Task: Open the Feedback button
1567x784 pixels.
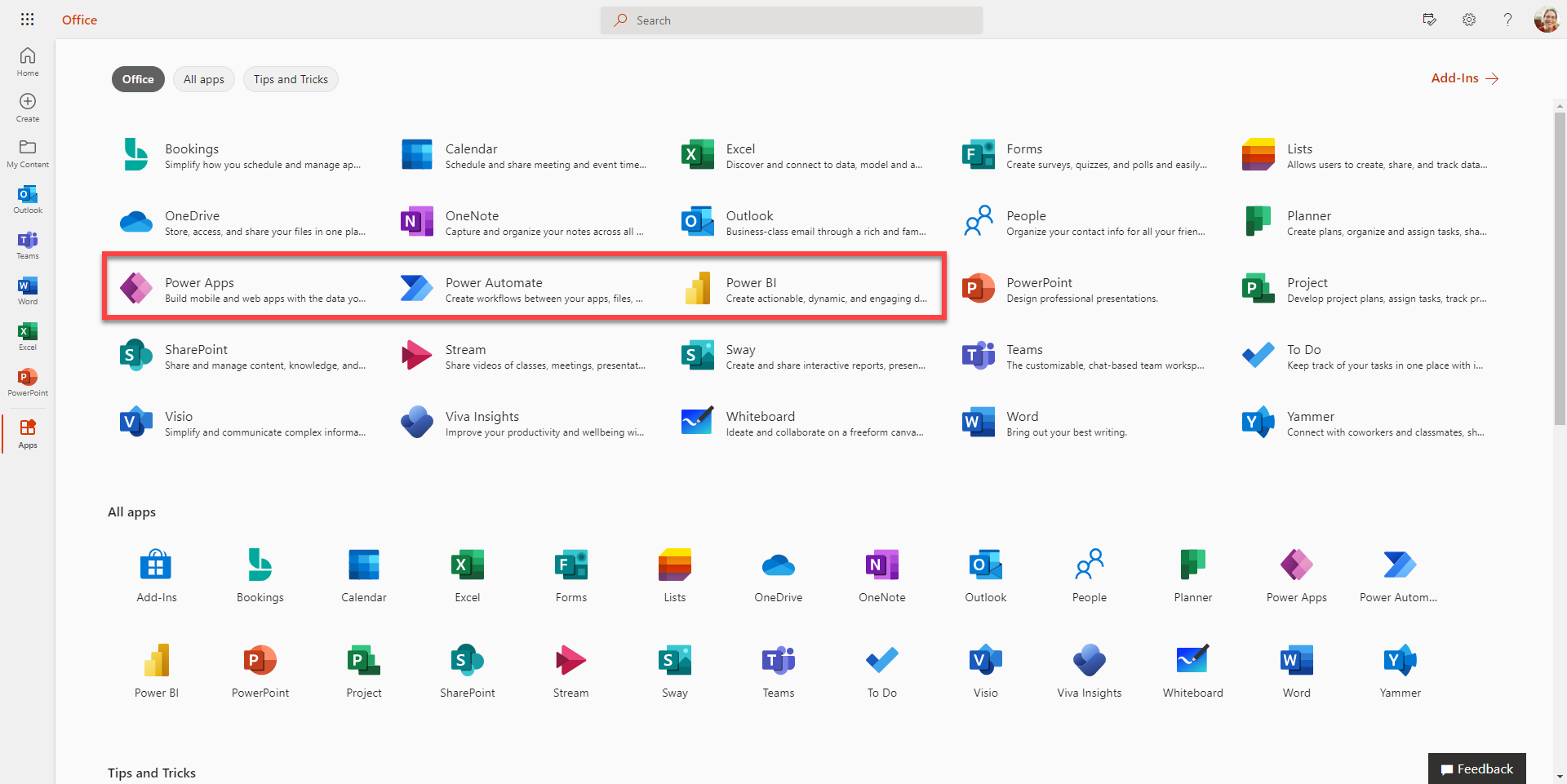Action: tap(1477, 768)
